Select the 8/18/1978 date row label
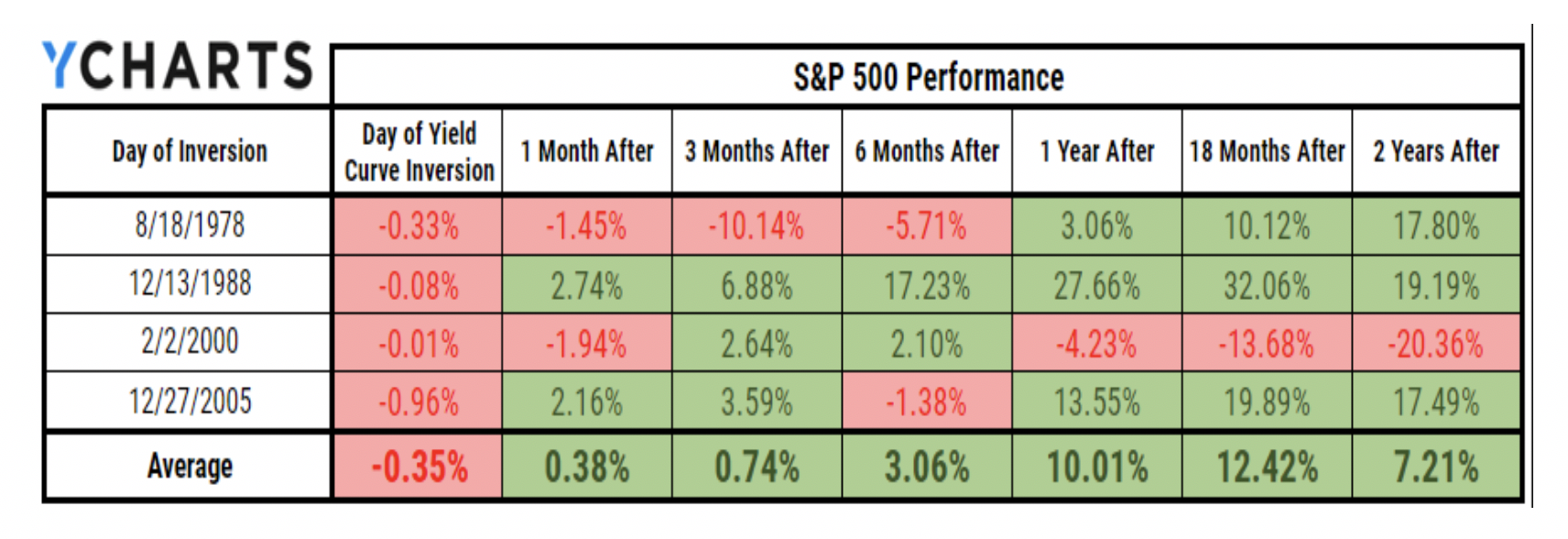This screenshot has height=539, width=1568. coord(190,225)
